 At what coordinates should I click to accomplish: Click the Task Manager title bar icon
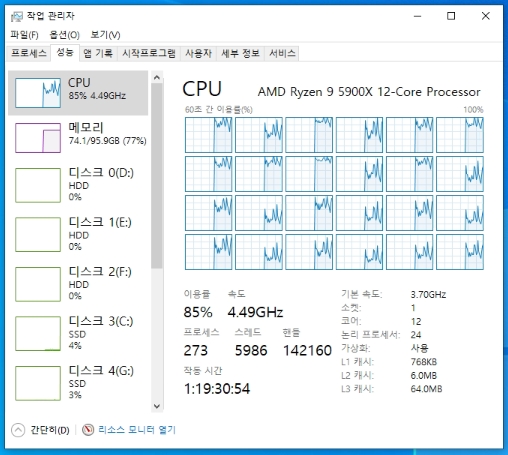click(x=17, y=16)
